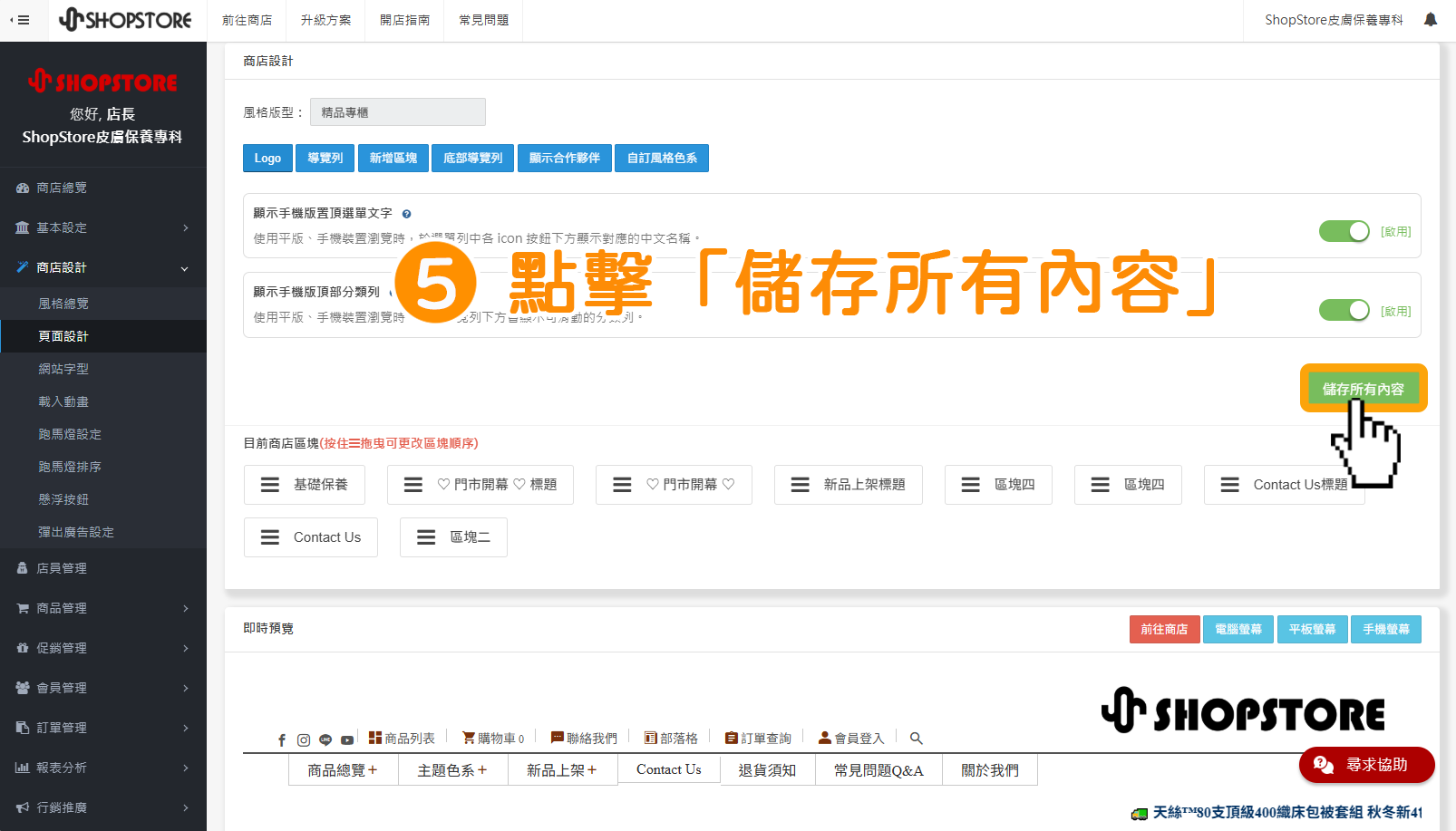Viewport: 1456px width, 831px height.
Task: Click the Instagram icon in store preview
Action: (x=303, y=739)
